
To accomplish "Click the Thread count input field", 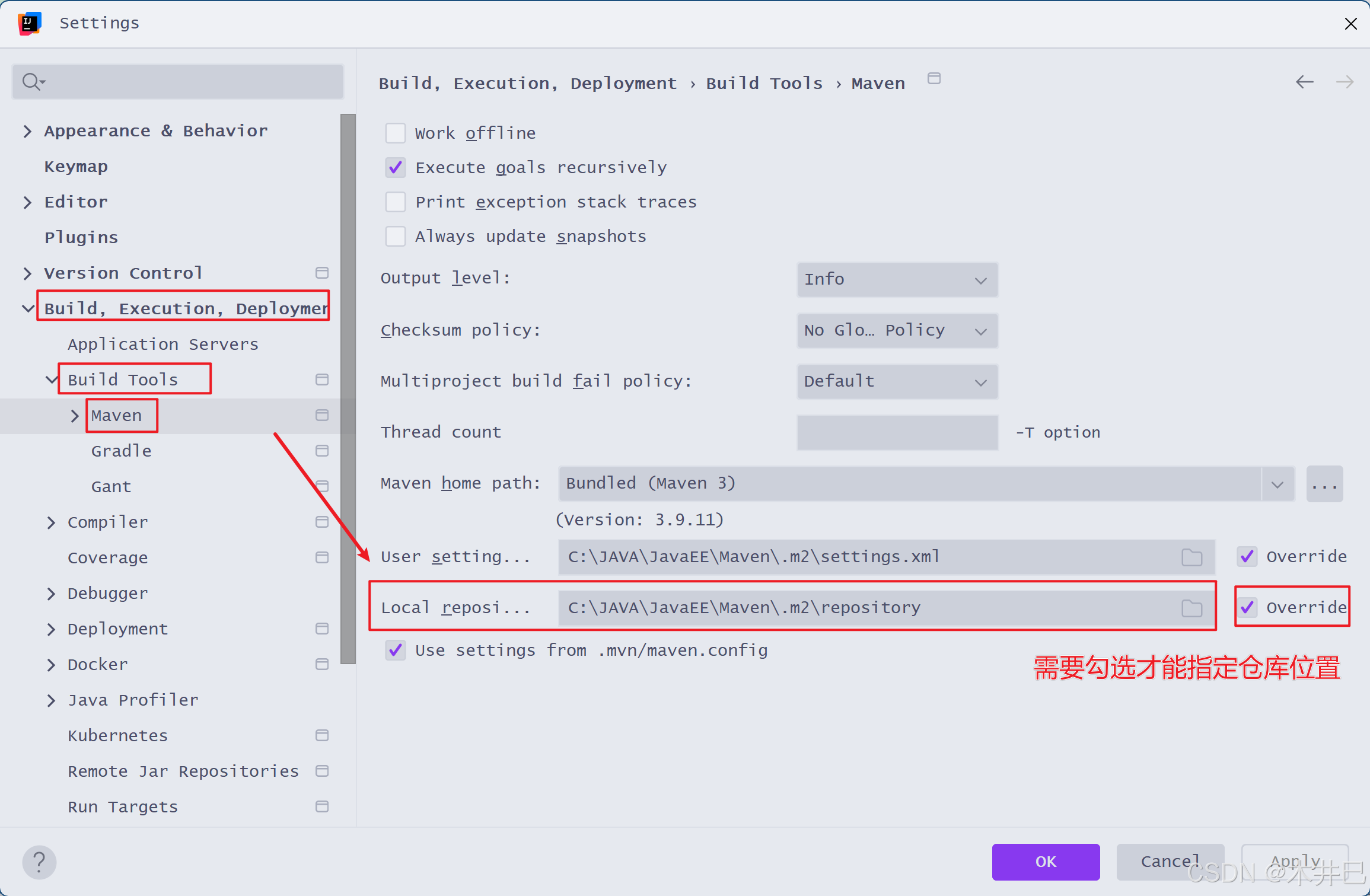I will 897,432.
